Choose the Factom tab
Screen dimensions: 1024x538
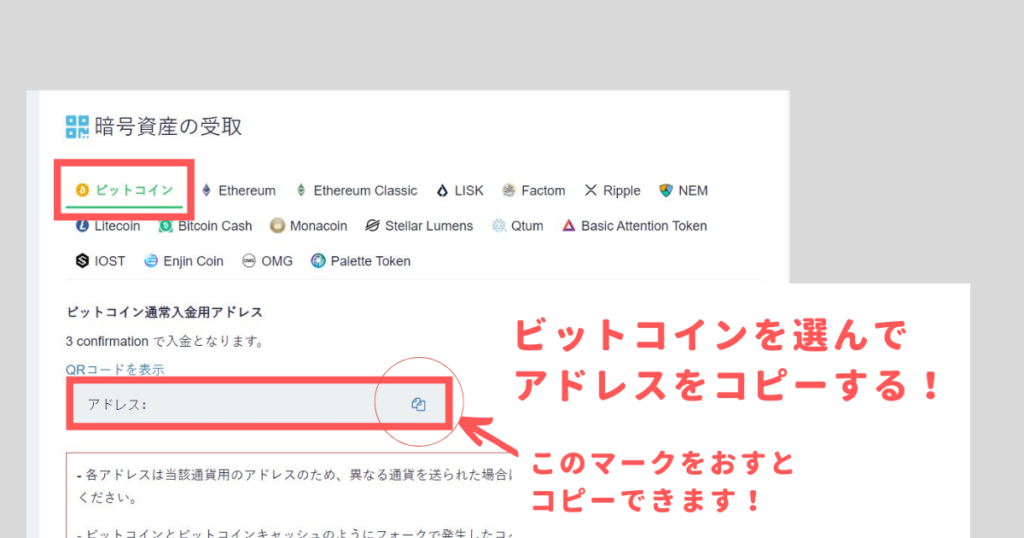(534, 191)
